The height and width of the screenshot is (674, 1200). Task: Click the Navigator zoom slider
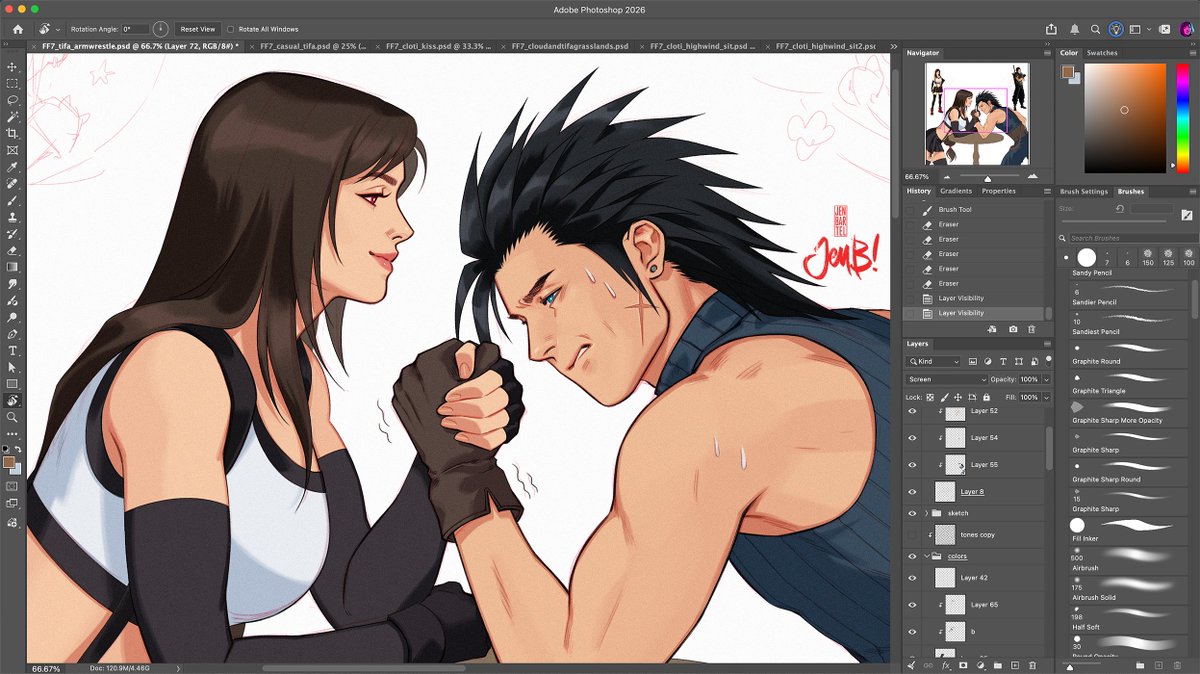click(x=987, y=176)
